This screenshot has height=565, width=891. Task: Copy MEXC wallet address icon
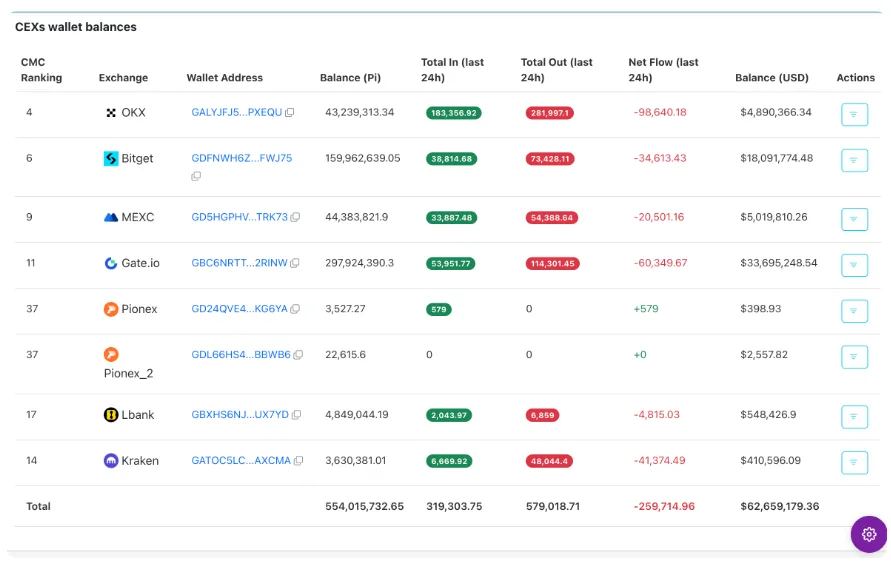(x=295, y=217)
